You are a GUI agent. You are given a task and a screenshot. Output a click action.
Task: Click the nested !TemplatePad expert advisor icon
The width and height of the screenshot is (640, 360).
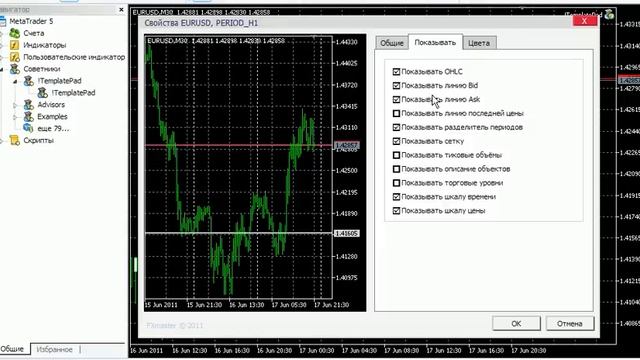(x=42, y=93)
